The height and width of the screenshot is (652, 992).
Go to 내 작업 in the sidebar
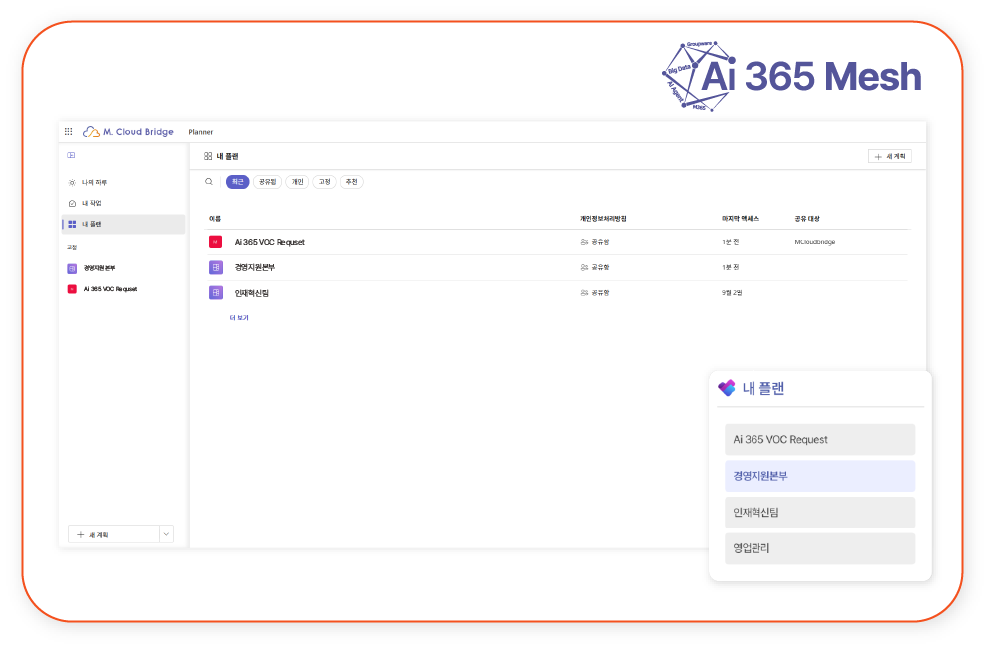(x=92, y=203)
